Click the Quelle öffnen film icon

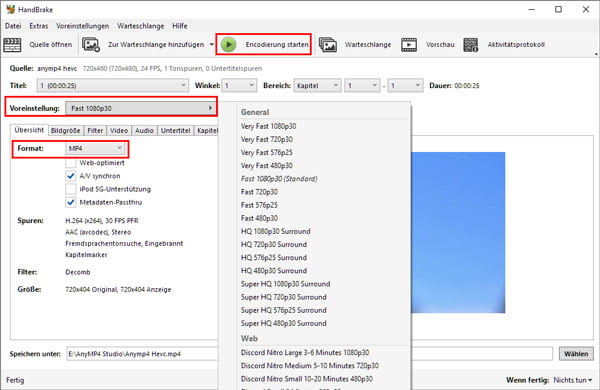coord(12,45)
